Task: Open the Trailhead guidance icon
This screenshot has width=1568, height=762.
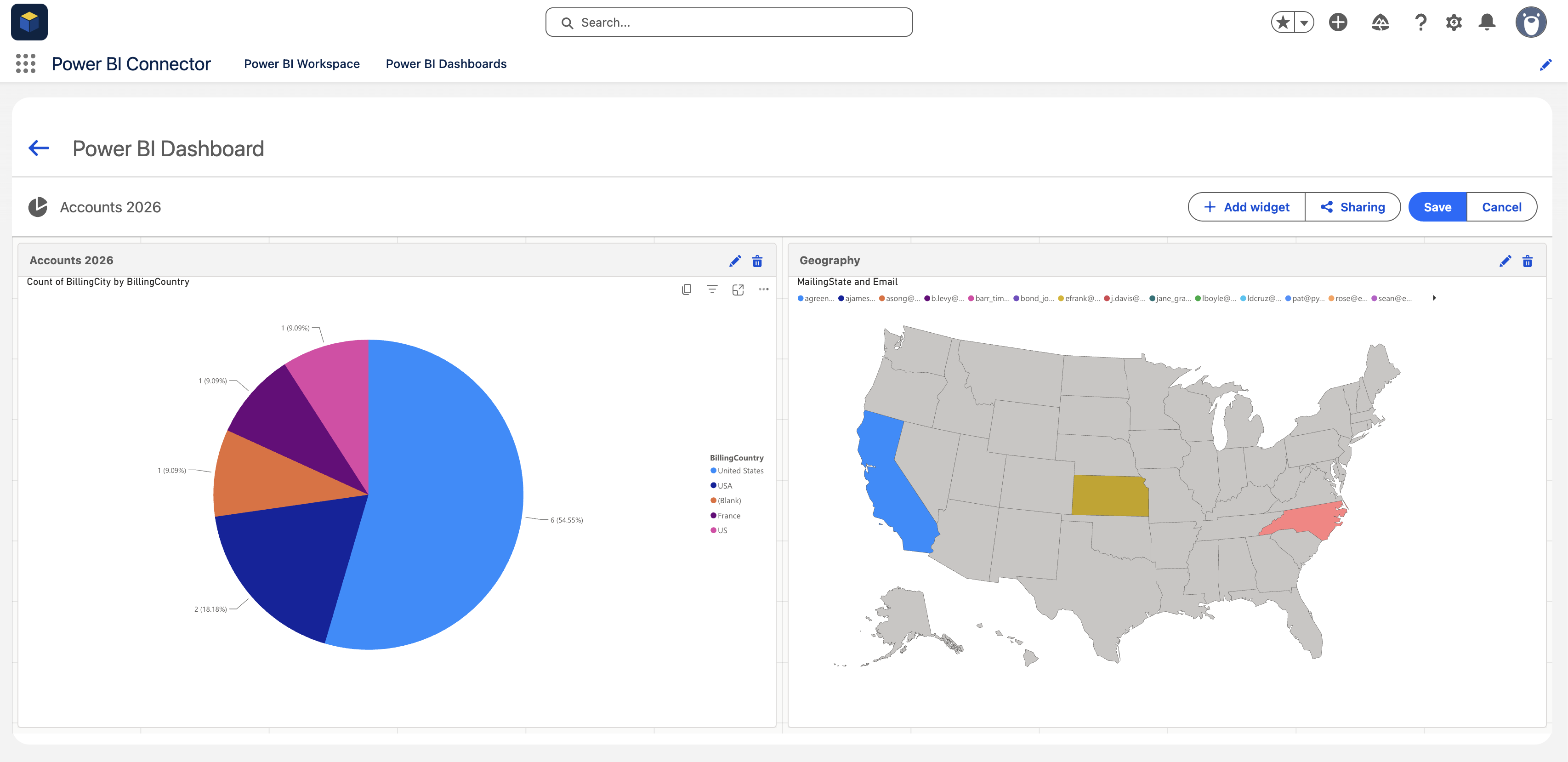Action: point(1380,23)
